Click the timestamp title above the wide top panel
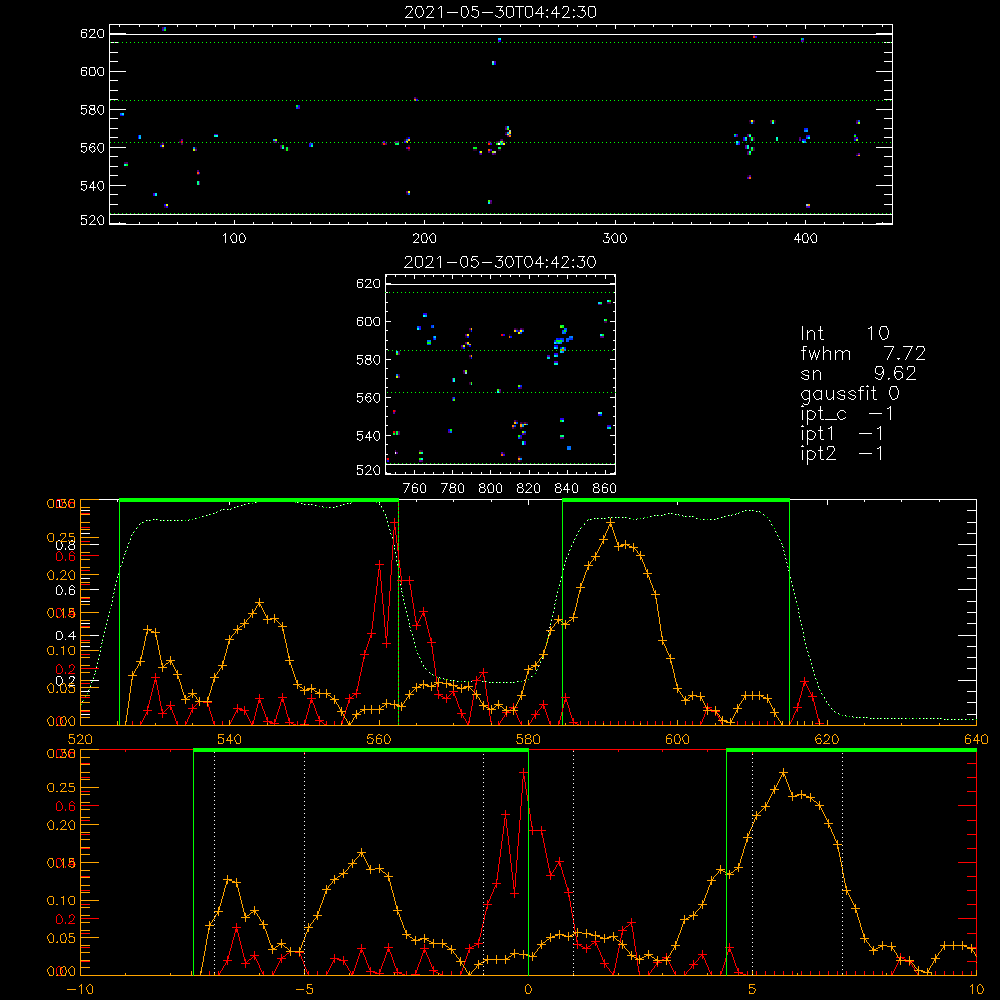Viewport: 1000px width, 1000px height. point(501,12)
